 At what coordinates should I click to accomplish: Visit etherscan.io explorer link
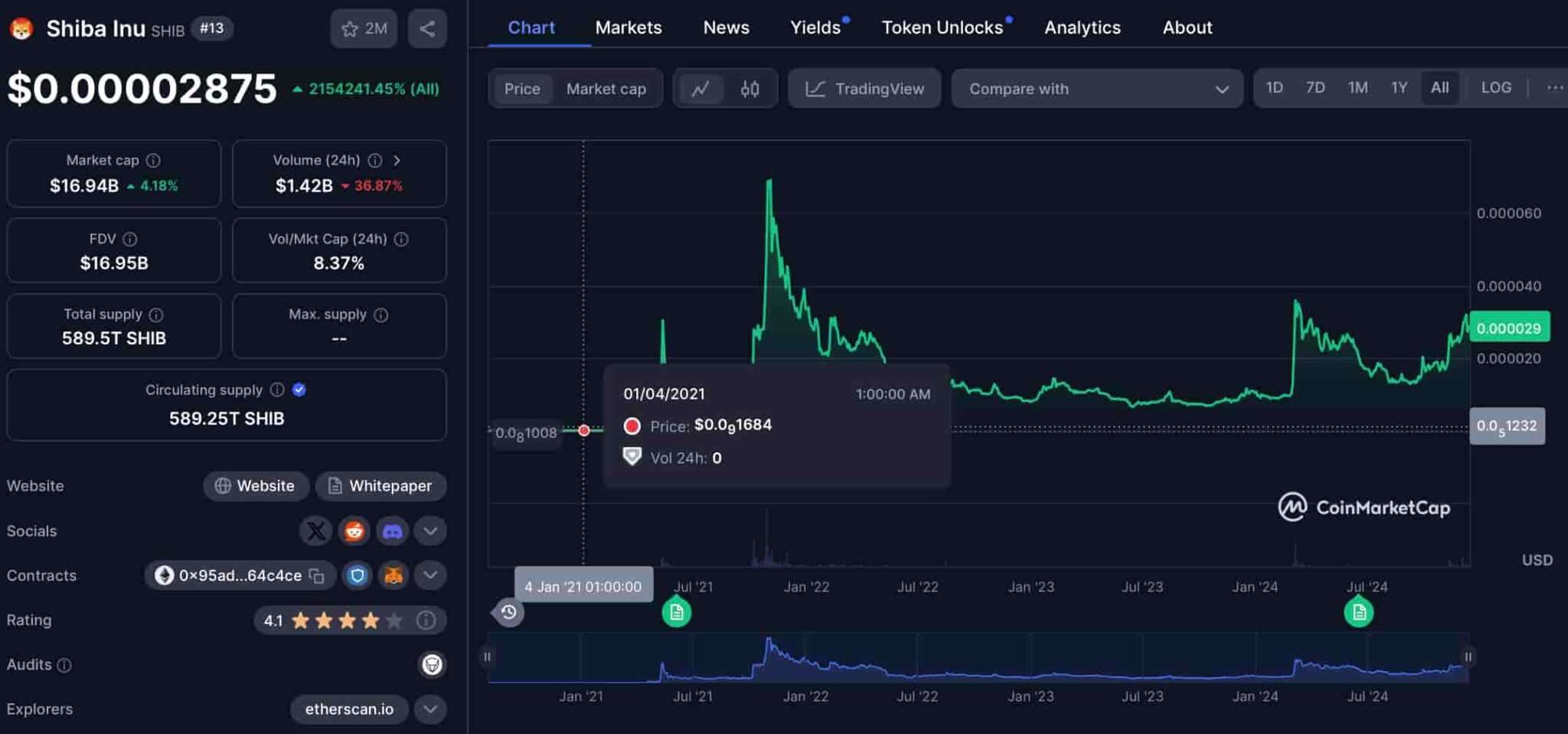[x=348, y=709]
